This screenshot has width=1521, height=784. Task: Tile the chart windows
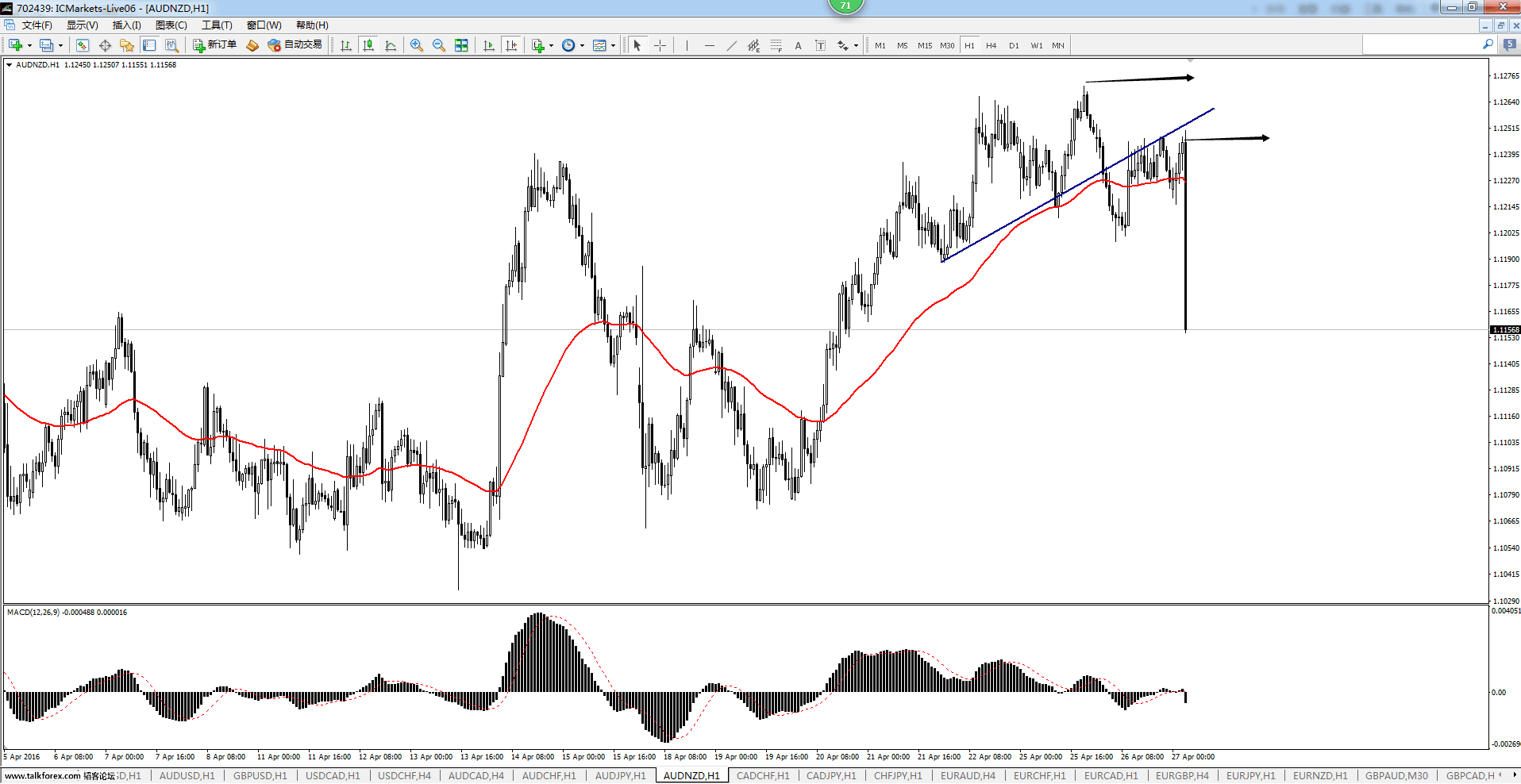(x=461, y=45)
